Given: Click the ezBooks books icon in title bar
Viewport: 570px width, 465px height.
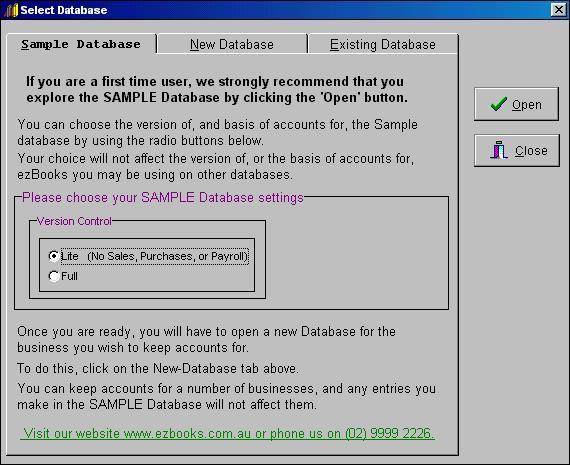Looking at the screenshot, I should point(11,10).
